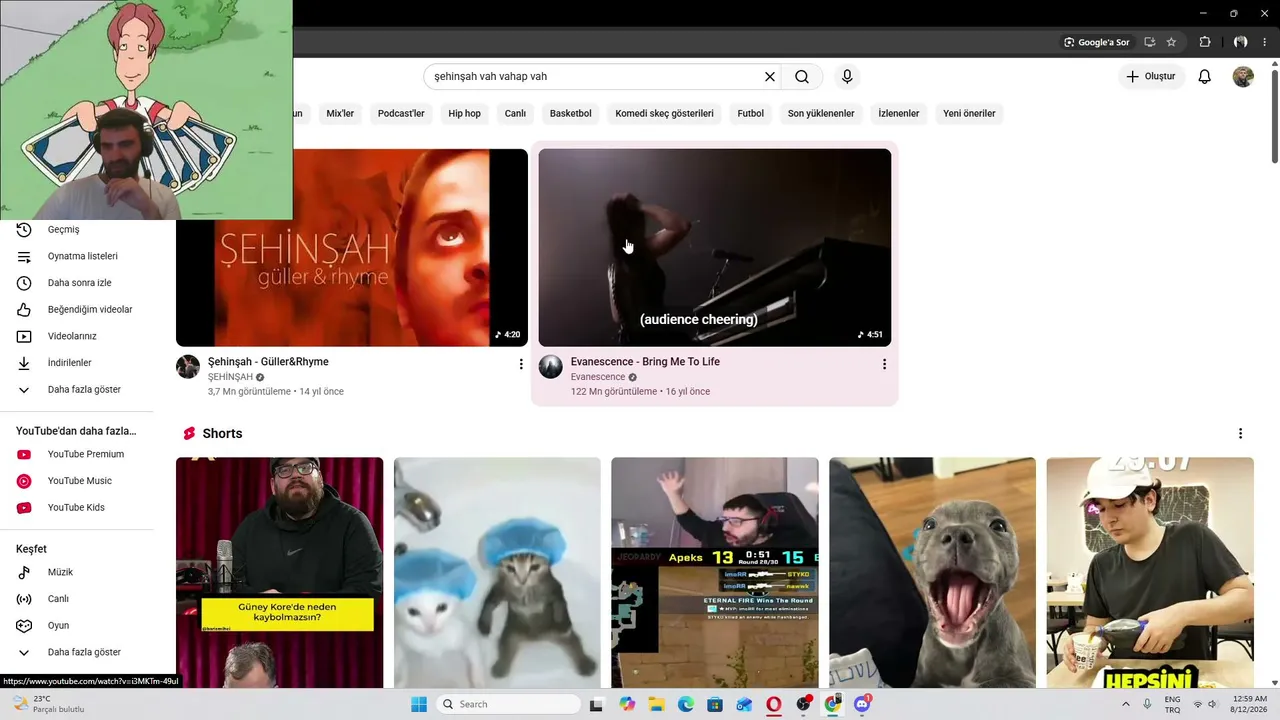Click the Oluştur create button
This screenshot has height=720, width=1280.
1151,77
